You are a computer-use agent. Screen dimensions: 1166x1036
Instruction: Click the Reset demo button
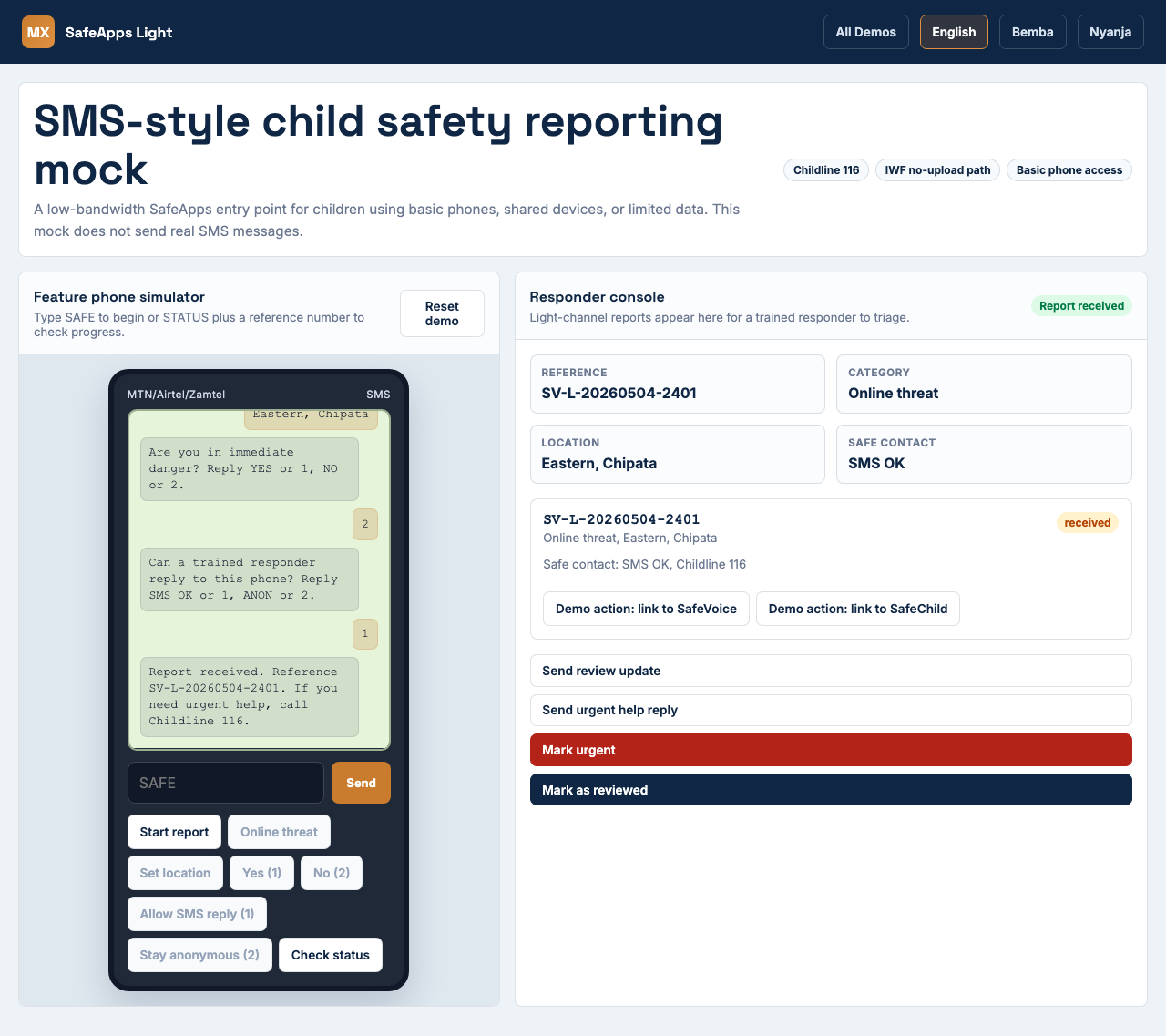pyautogui.click(x=442, y=313)
